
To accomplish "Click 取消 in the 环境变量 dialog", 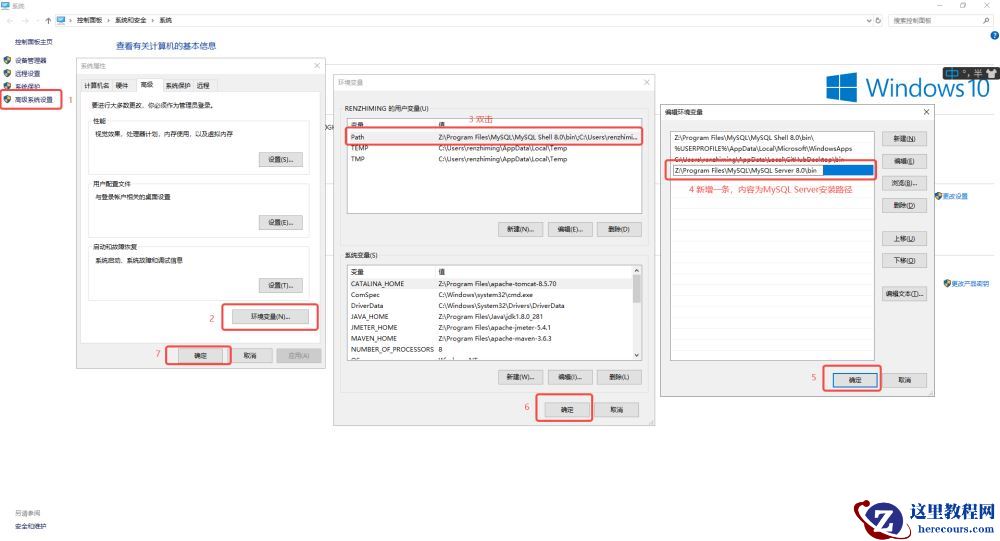I will click(616, 410).
